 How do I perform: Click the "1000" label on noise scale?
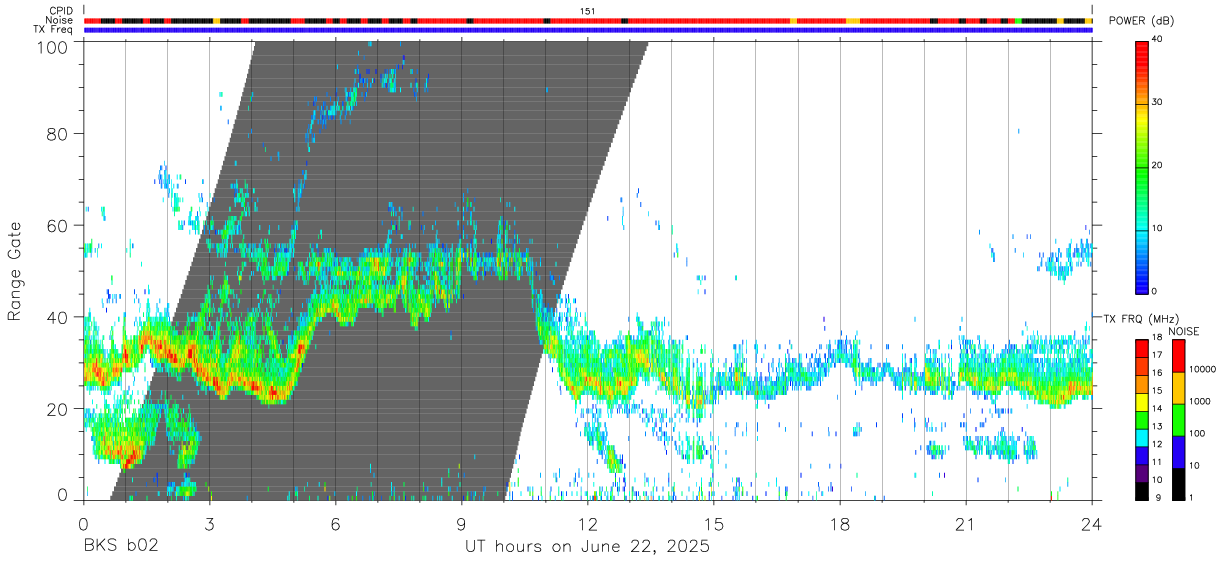1200,401
